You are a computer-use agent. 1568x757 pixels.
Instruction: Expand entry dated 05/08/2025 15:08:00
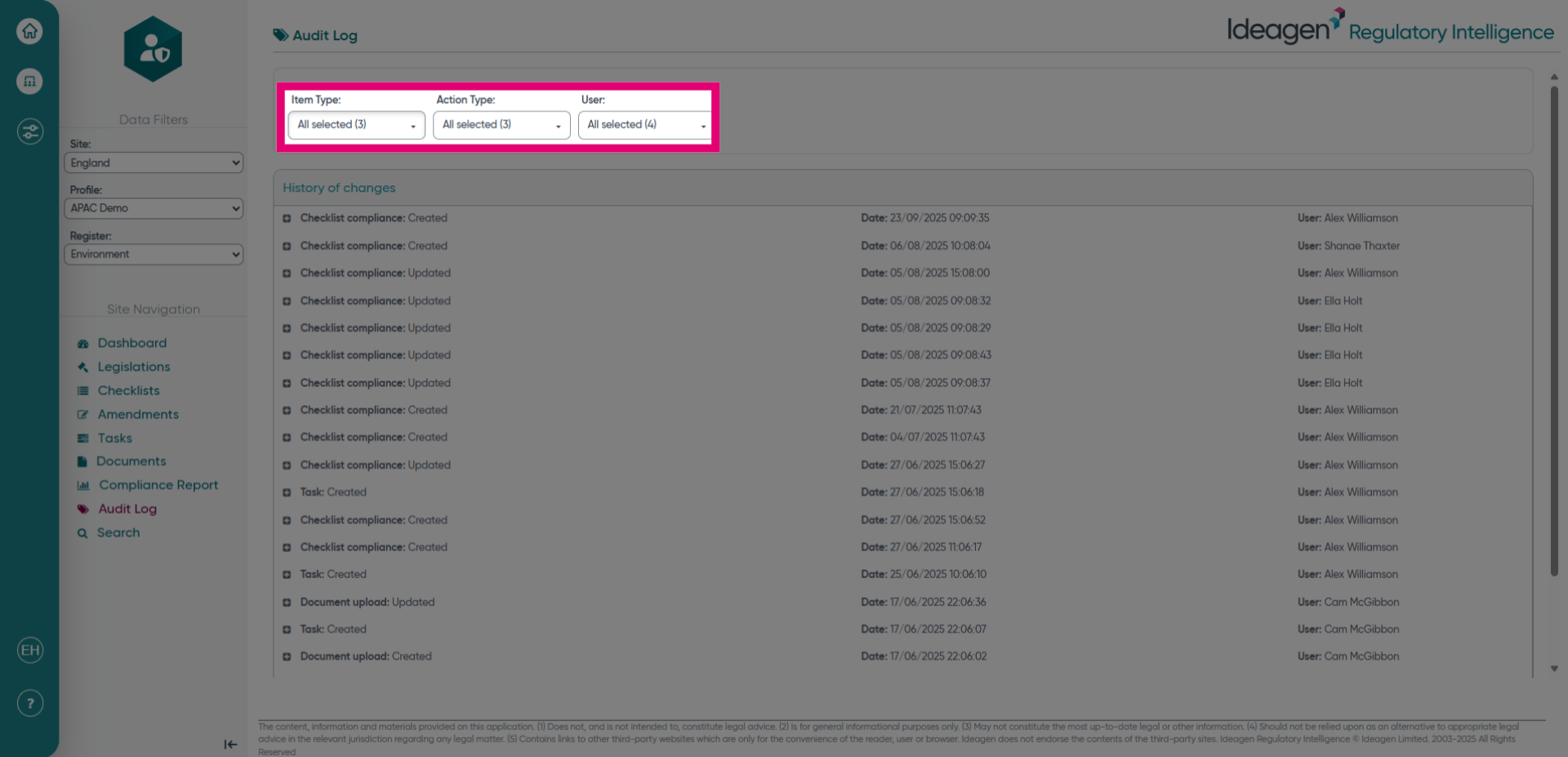(x=287, y=274)
